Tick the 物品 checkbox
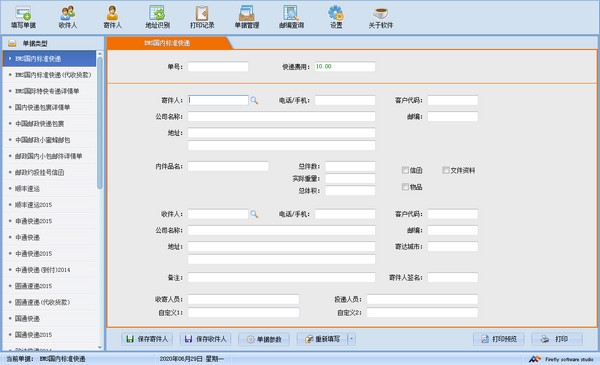 pos(405,187)
